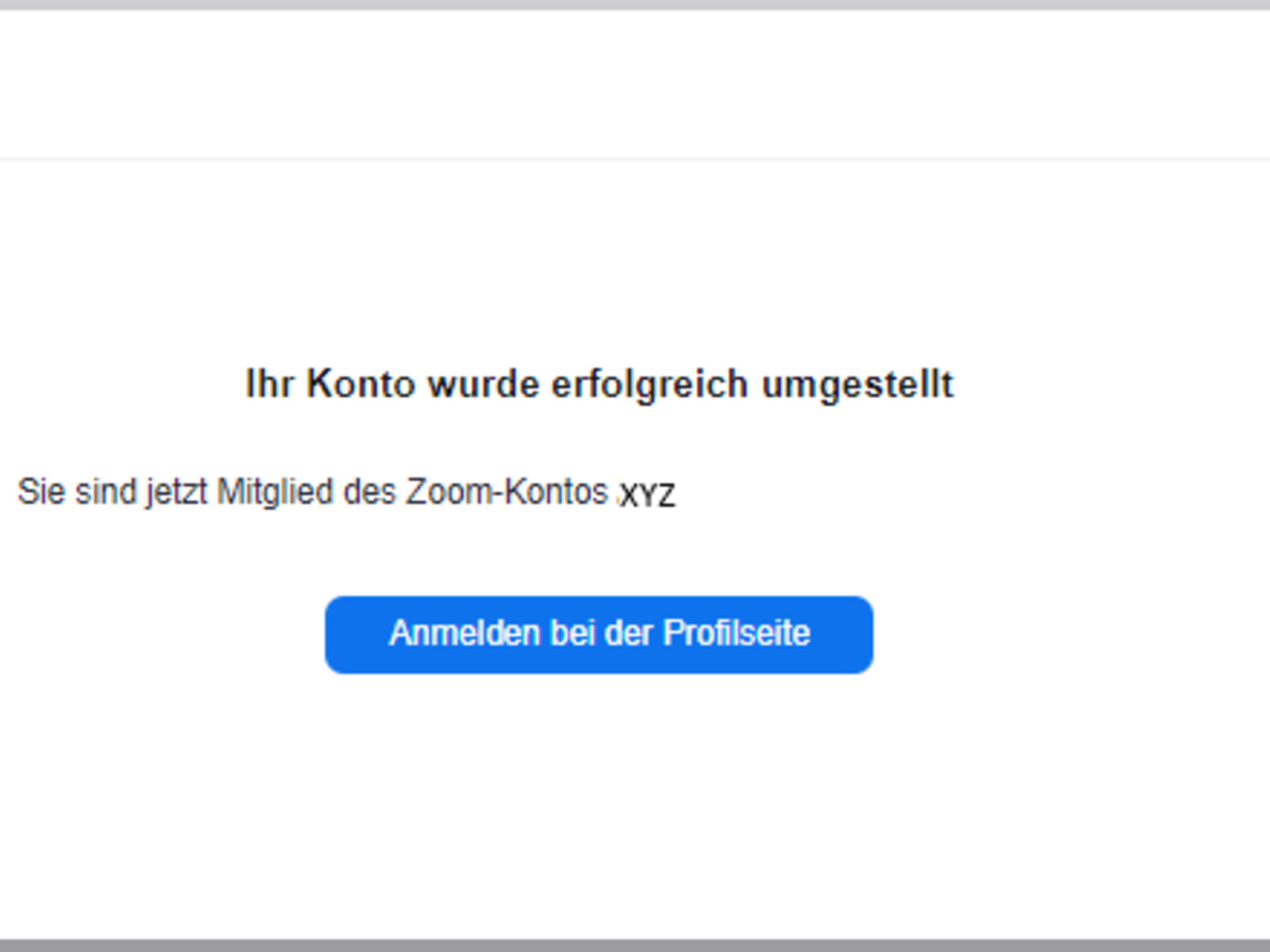Image resolution: width=1270 pixels, height=952 pixels.
Task: Click the word 'des' in the message
Action: [x=370, y=493]
